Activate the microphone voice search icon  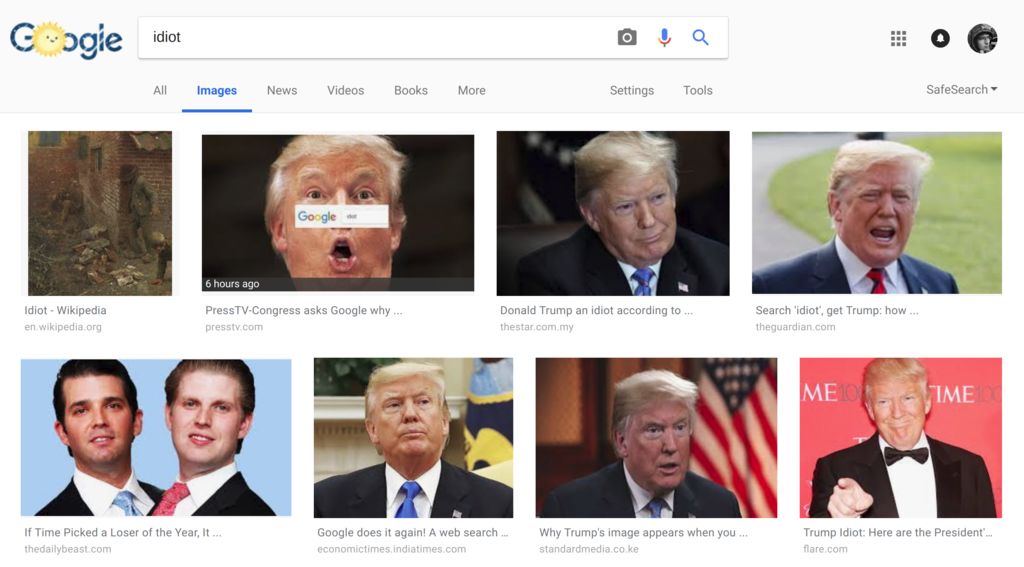click(x=664, y=38)
